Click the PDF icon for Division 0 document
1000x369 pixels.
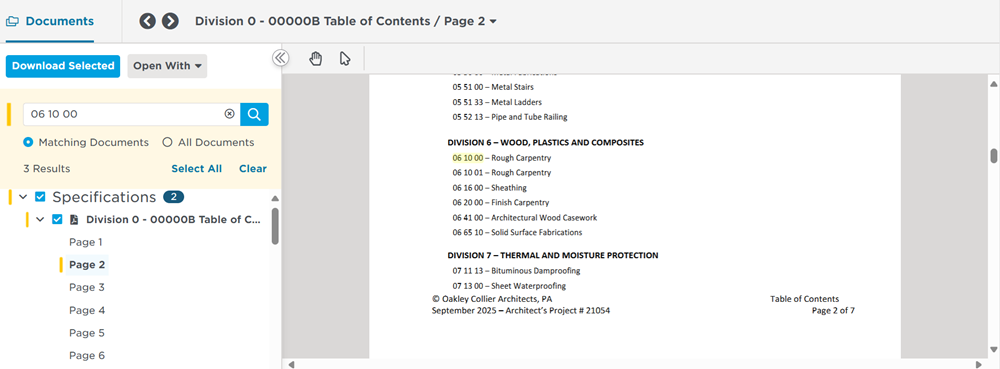coord(74,220)
